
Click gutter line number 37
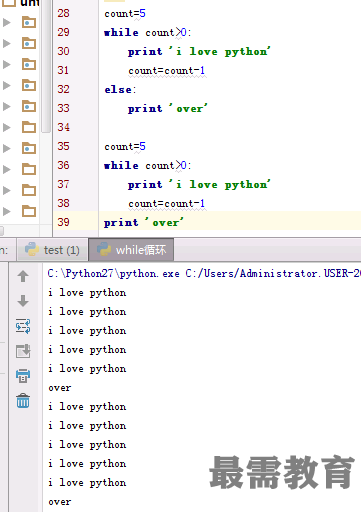tap(63, 184)
